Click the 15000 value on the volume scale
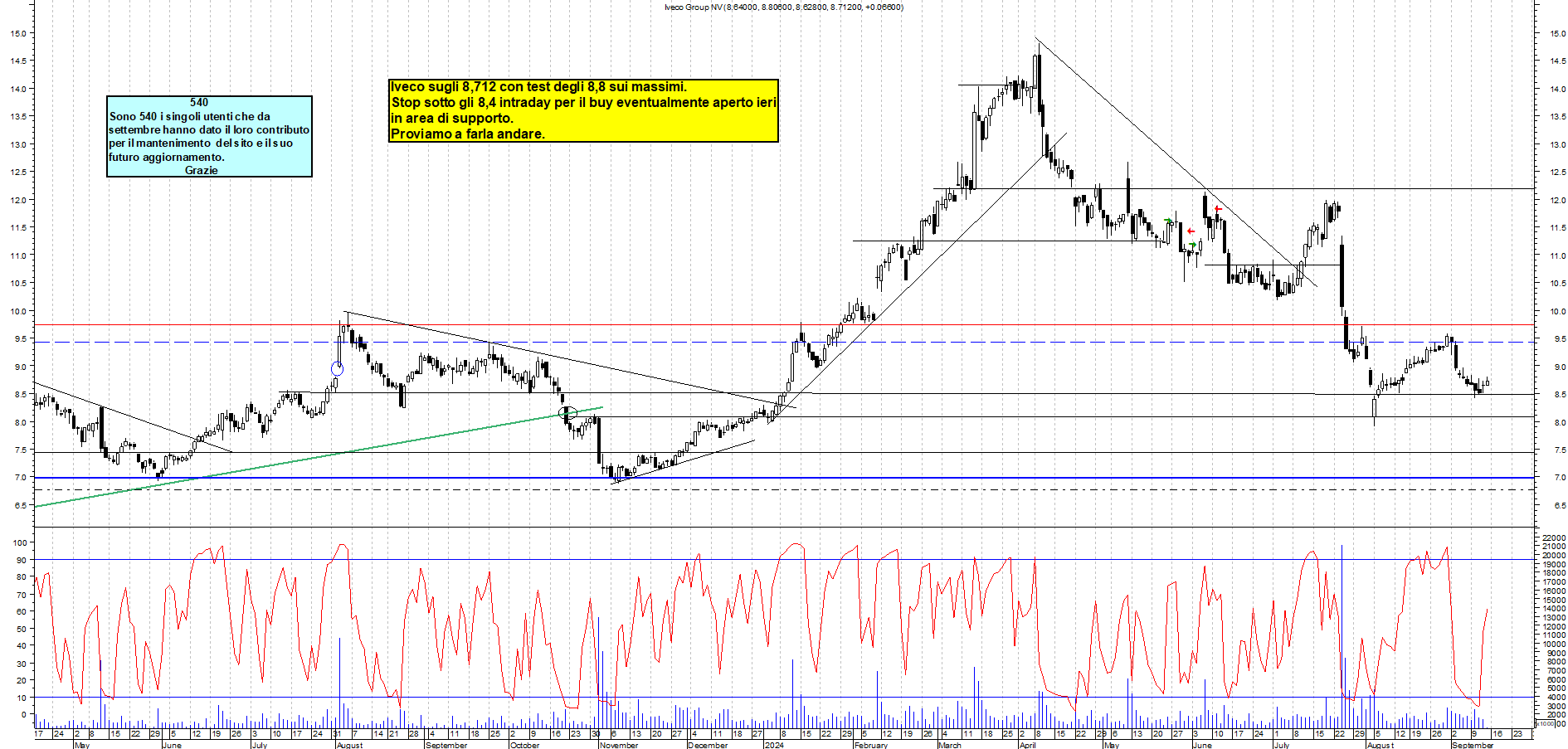The width and height of the screenshot is (1568, 749). [x=1553, y=600]
